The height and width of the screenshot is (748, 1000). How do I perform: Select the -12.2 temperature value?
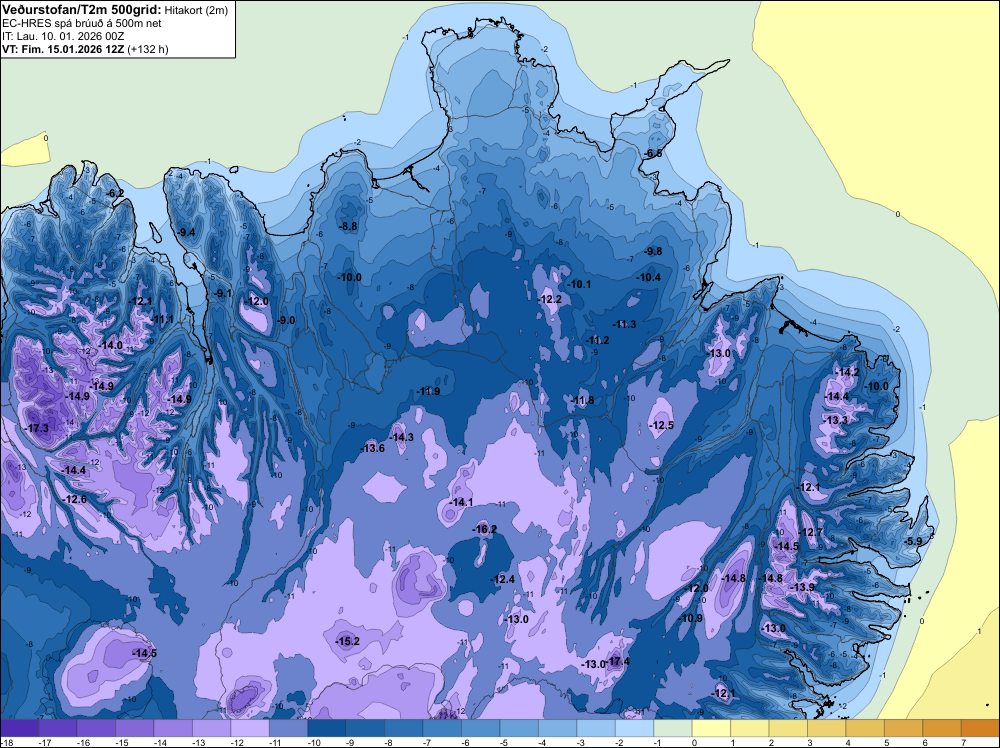coord(550,299)
